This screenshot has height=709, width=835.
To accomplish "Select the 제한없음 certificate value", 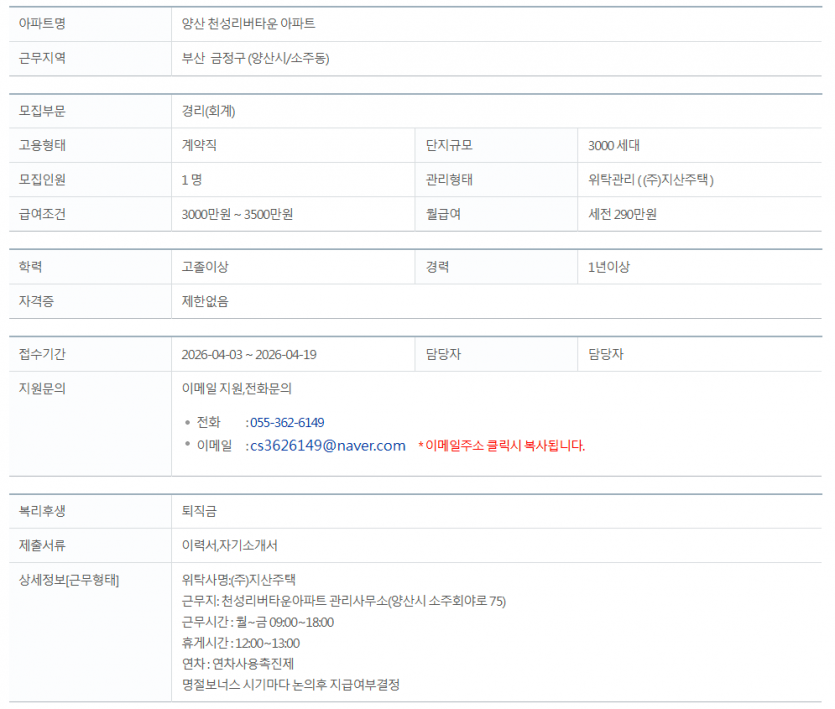I will [x=205, y=301].
